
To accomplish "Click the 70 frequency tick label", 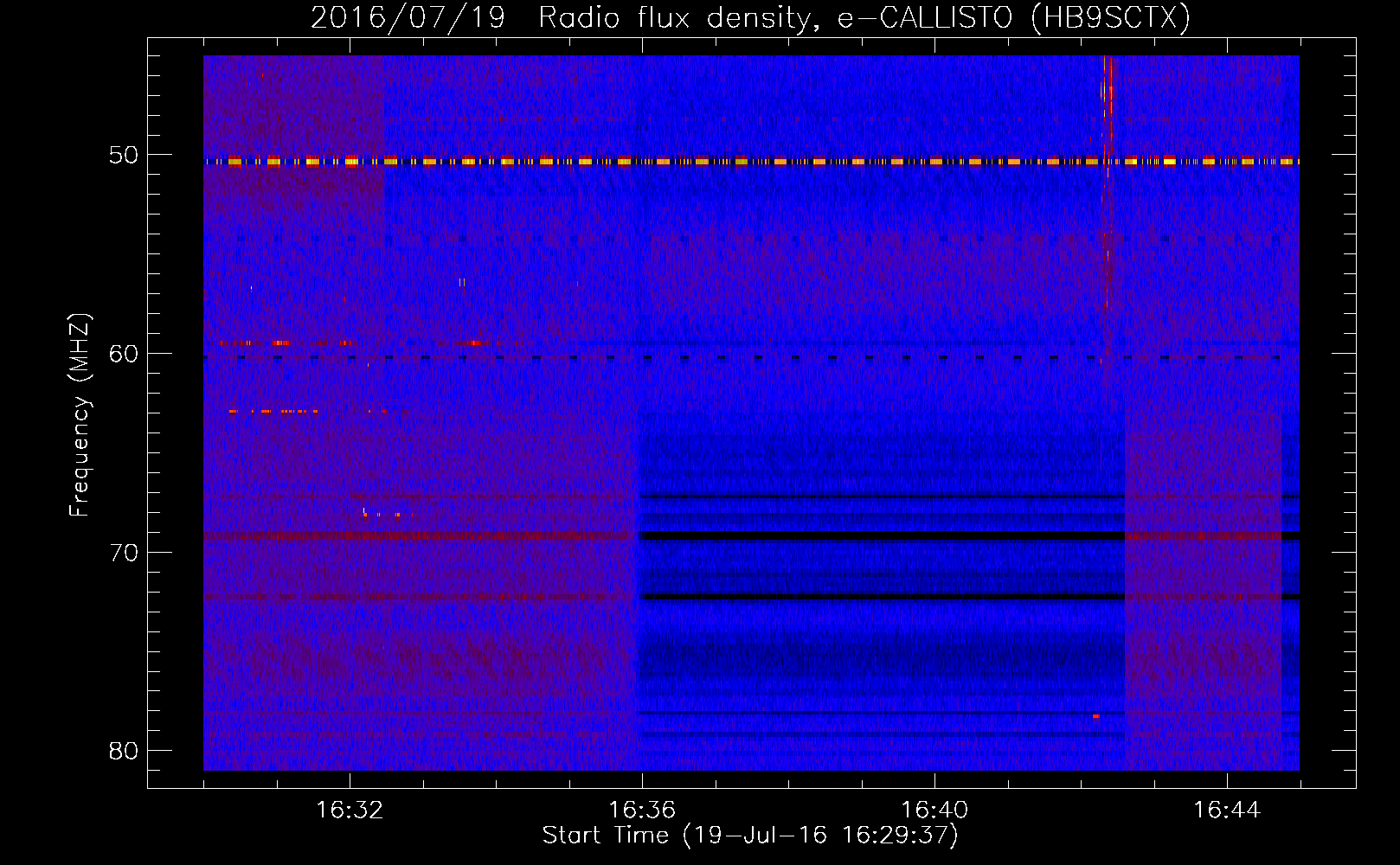I will point(124,553).
